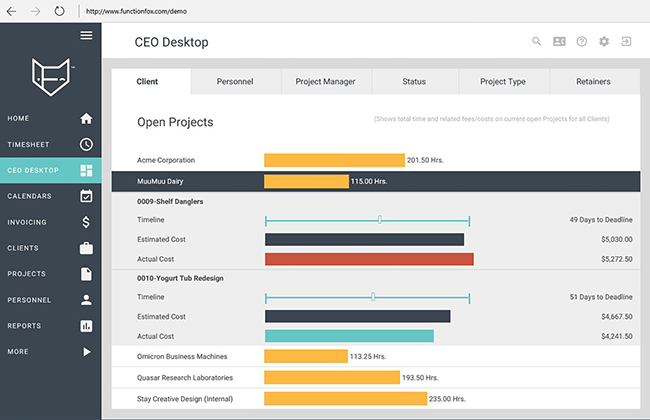Click the Invoicing dollar sign icon
Screen dimensions: 650x420
[x=86, y=222]
